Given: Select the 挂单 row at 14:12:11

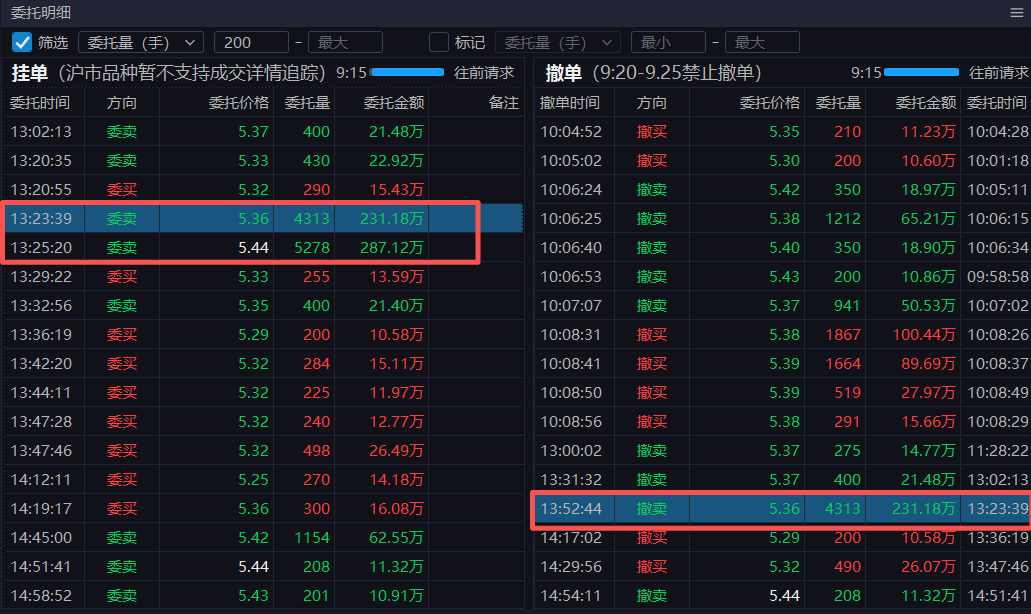Looking at the screenshot, I should pyautogui.click(x=263, y=479).
